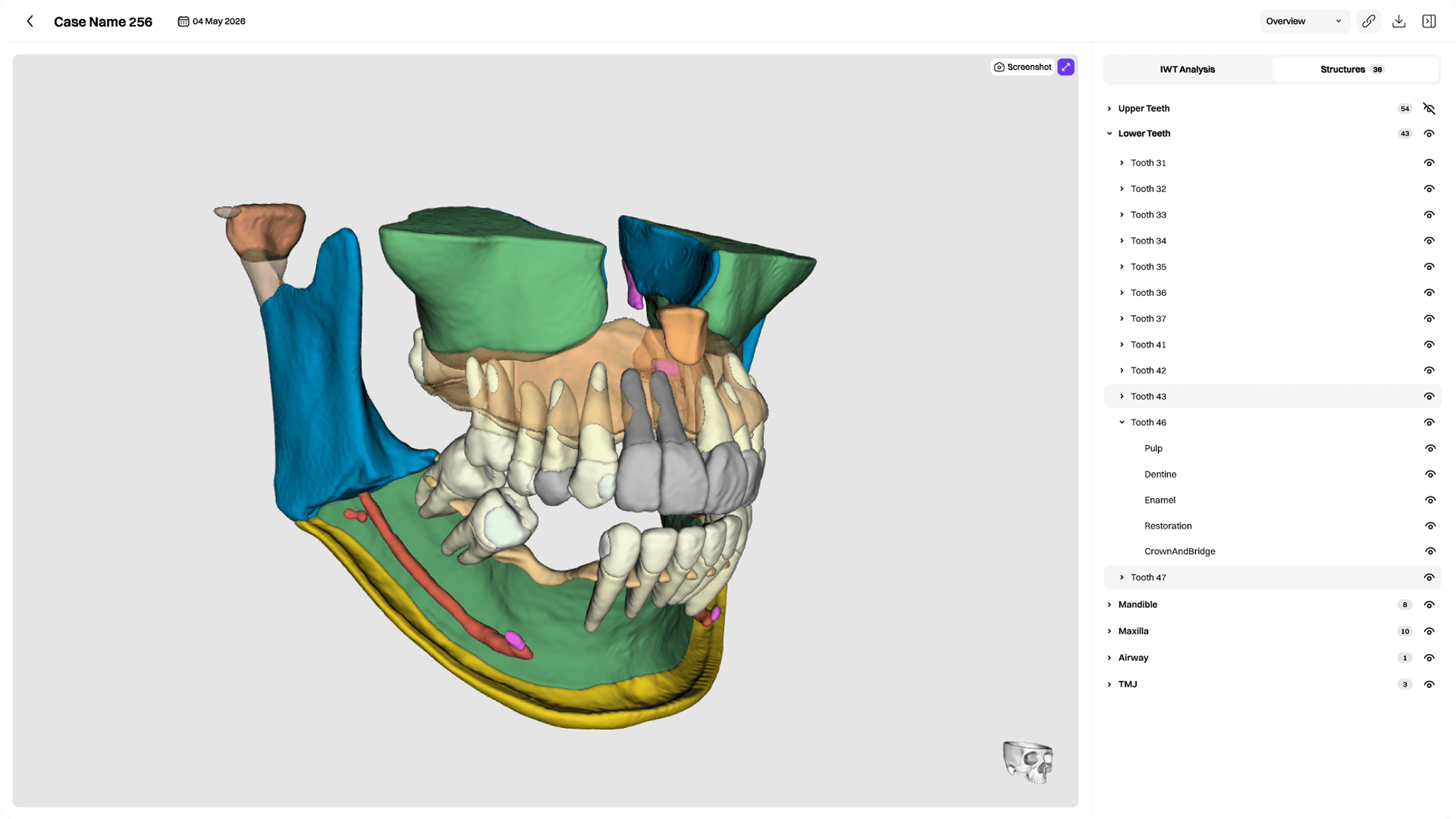
Task: Expand the Maxilla group
Action: coord(1109,632)
